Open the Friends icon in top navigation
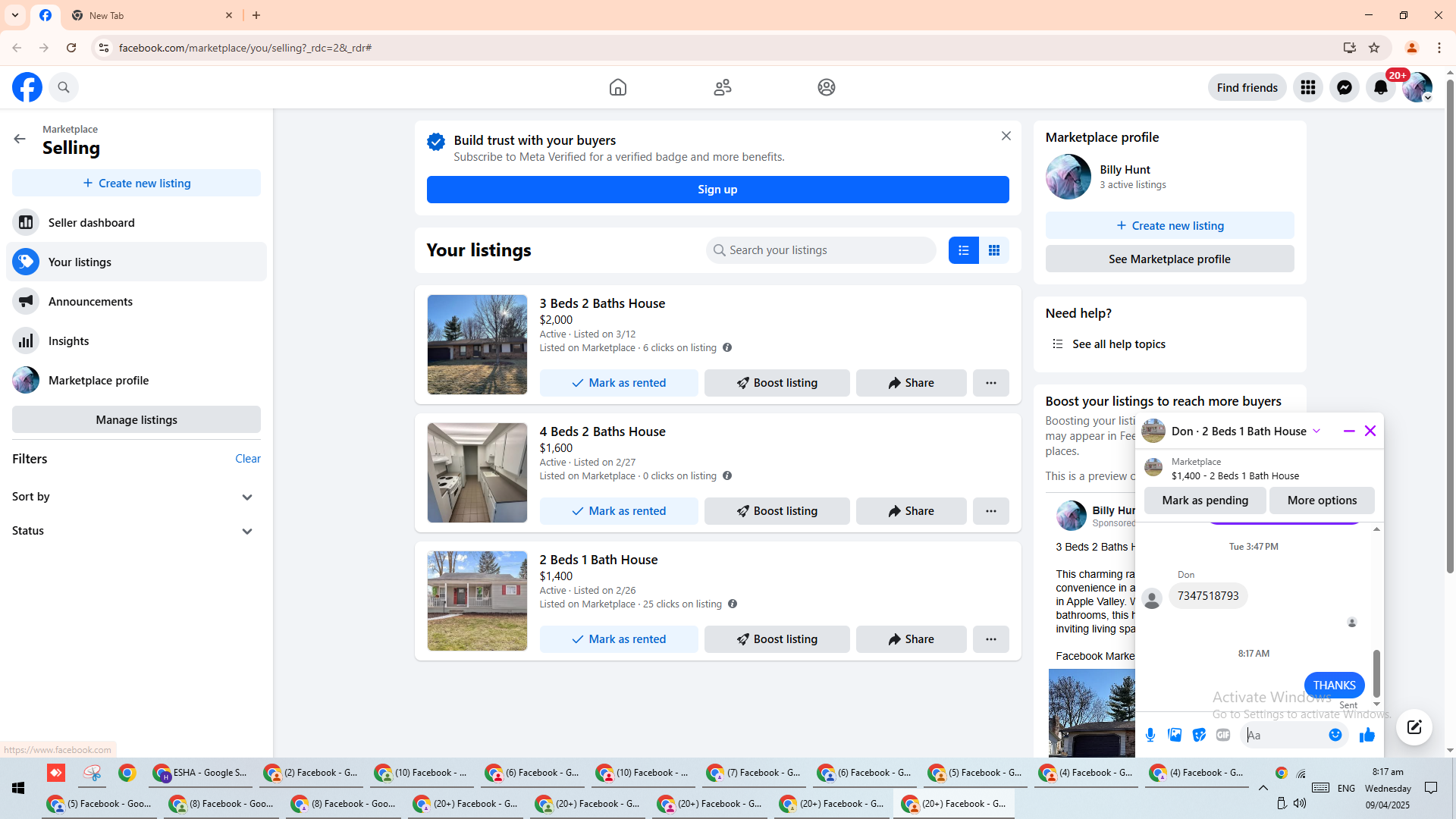This screenshot has width=1456, height=819. point(723,87)
